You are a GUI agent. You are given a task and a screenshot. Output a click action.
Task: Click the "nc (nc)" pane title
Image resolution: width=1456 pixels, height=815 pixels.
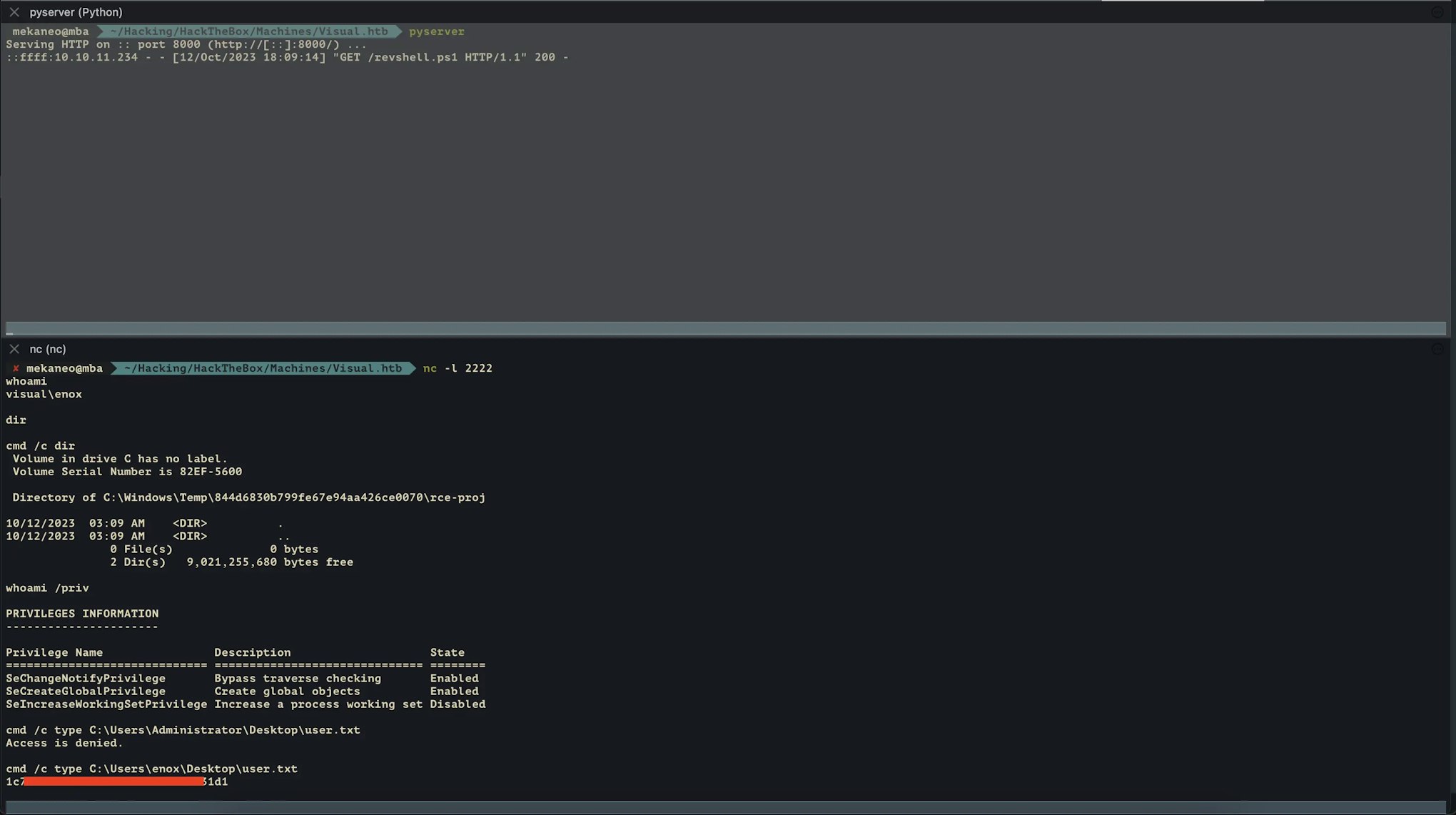(x=48, y=349)
